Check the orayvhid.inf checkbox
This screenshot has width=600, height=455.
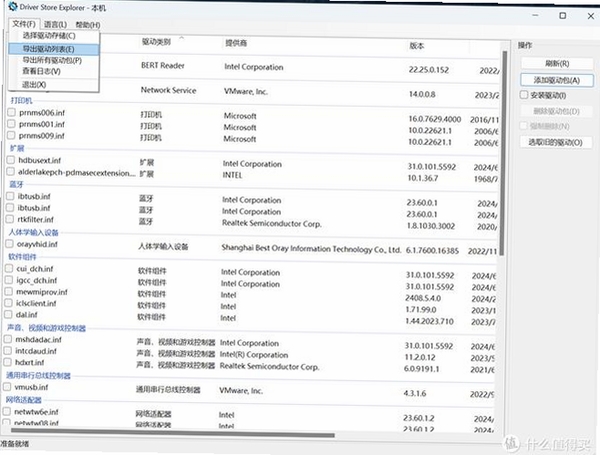tap(10, 244)
